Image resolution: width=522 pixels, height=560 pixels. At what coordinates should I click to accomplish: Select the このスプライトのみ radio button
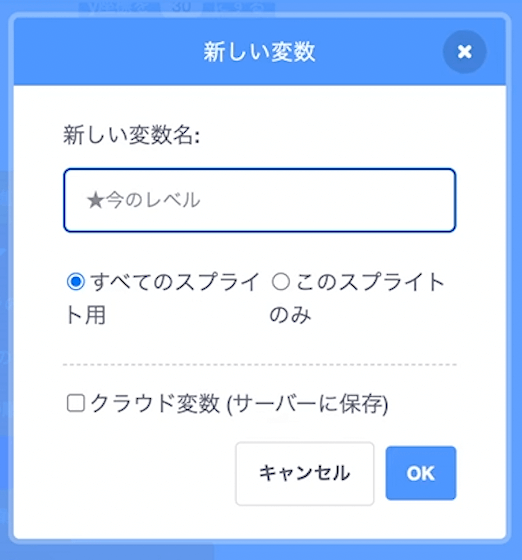tap(280, 281)
